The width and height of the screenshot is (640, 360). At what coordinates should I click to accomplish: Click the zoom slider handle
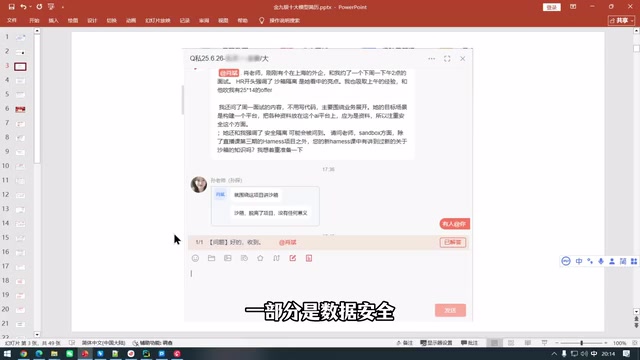point(582,343)
